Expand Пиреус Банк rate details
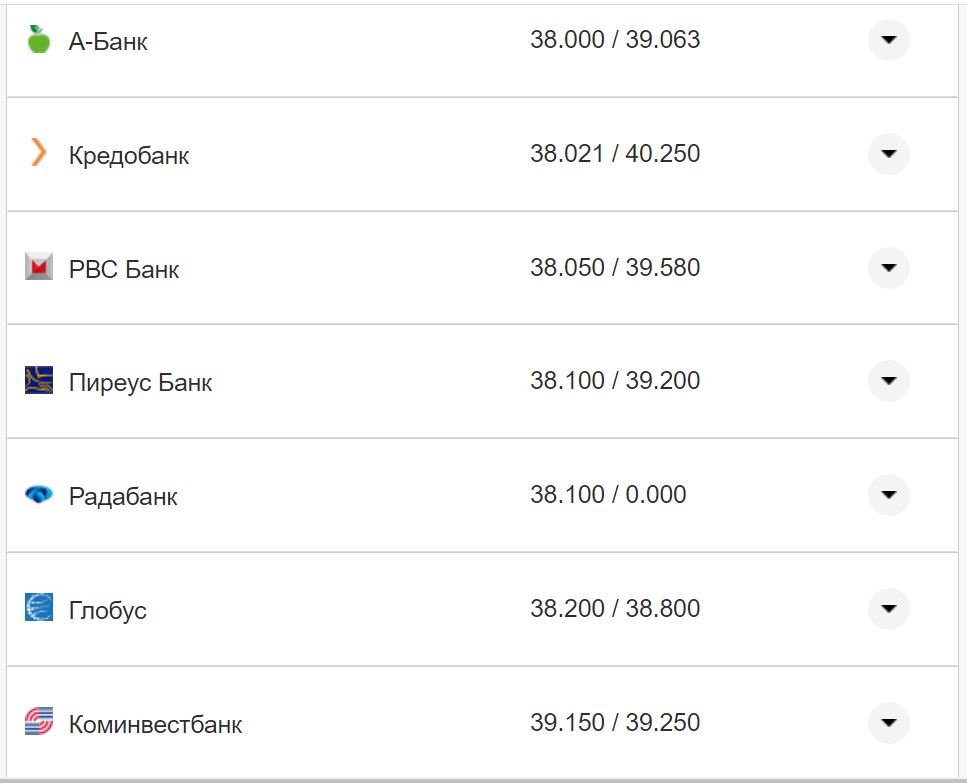 pos(888,381)
